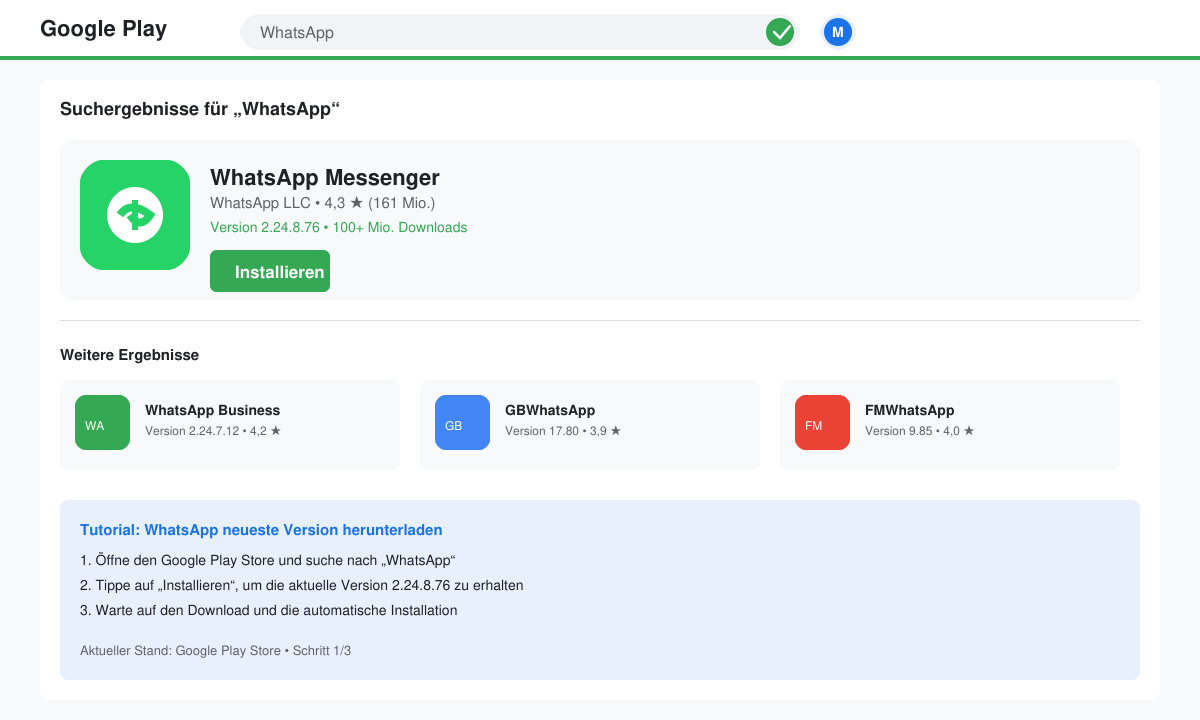Click 'Version 9.85 • 4,0 ★' text
Screen dimensions: 1200x720
coord(919,431)
